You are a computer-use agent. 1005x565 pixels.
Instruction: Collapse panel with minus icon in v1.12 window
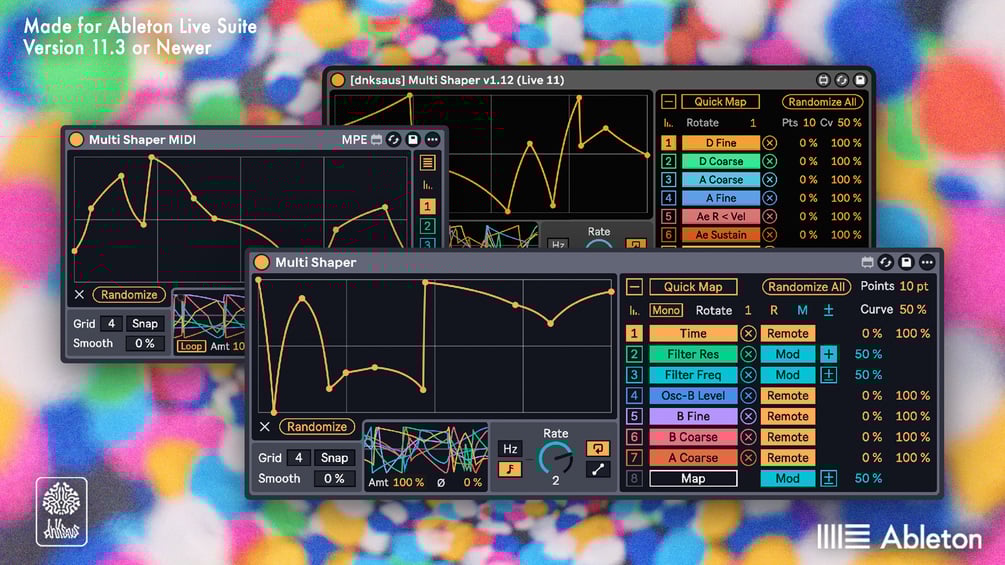[669, 101]
